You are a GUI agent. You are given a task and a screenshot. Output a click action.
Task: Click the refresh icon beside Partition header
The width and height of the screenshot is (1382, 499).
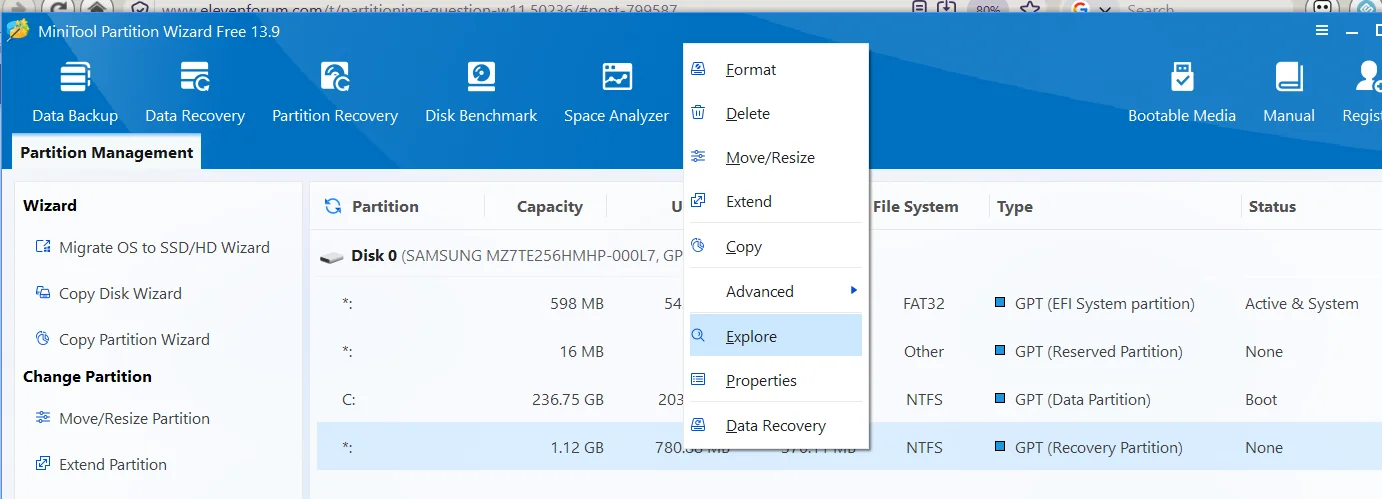tap(333, 206)
